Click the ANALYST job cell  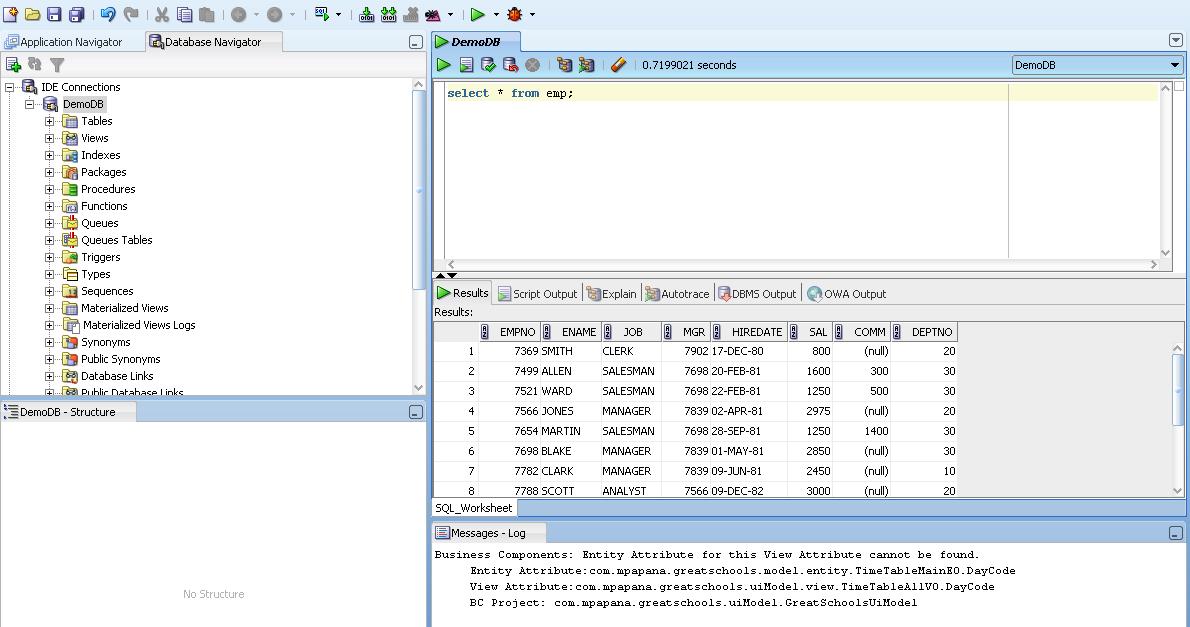click(631, 491)
